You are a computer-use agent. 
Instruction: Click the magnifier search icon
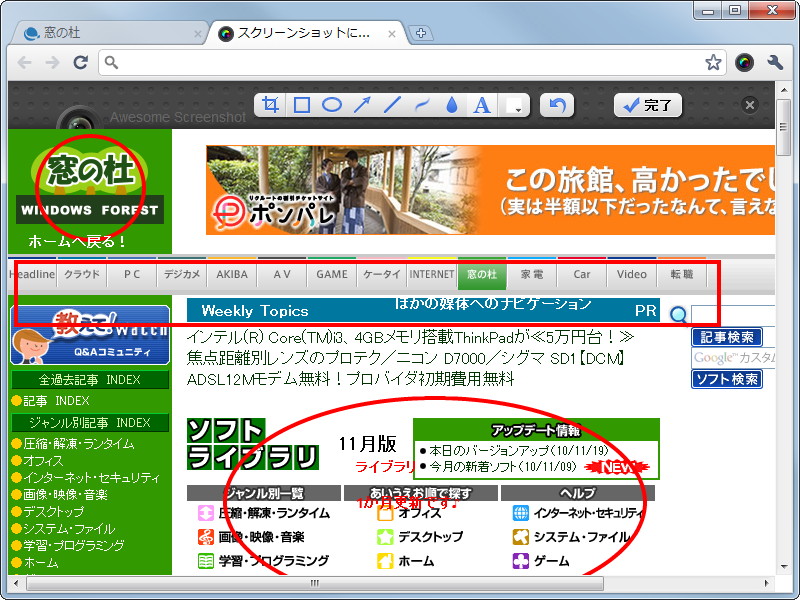(x=678, y=315)
